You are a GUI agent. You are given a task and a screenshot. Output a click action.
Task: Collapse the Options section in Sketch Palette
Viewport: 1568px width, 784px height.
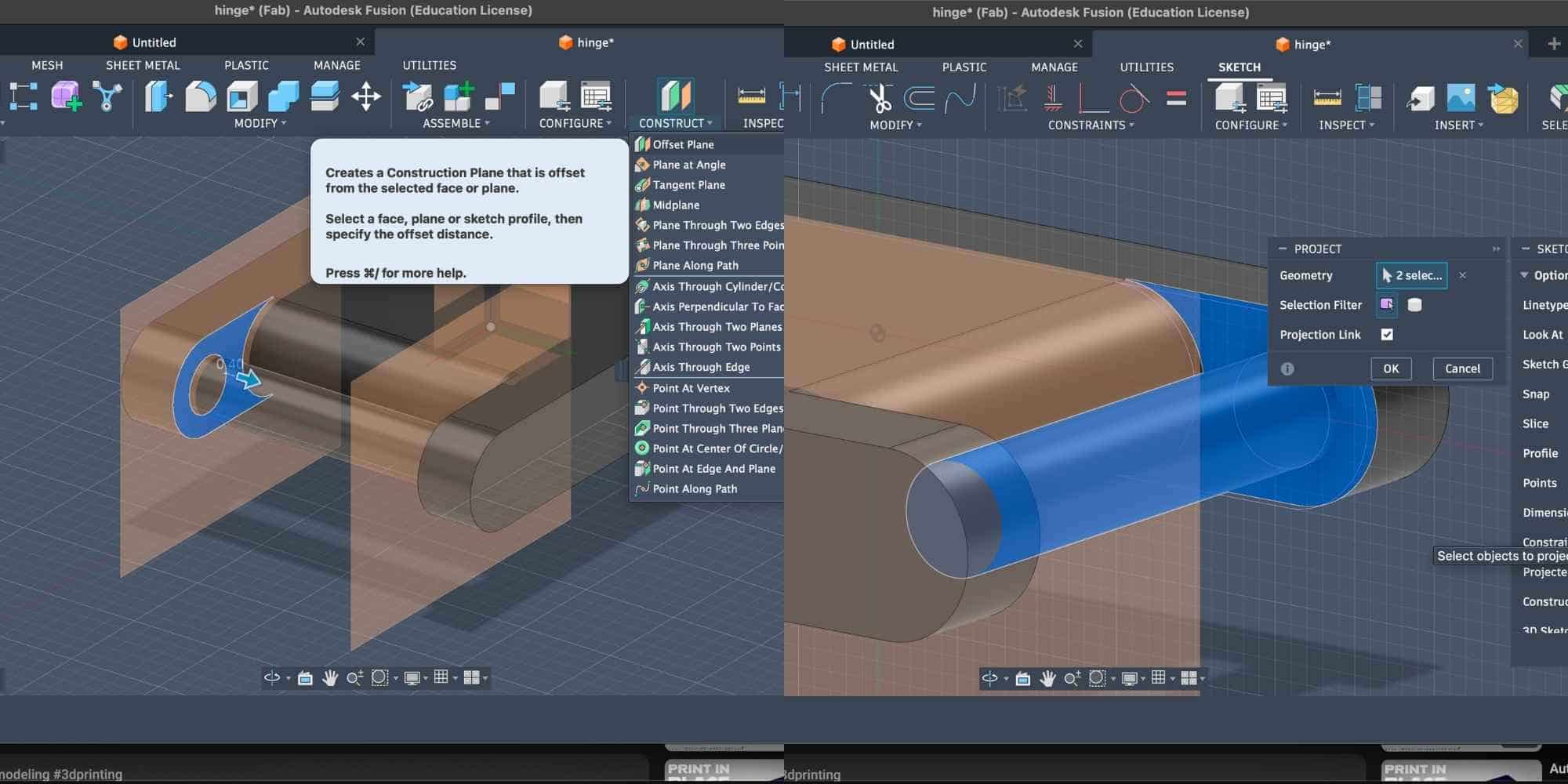click(1524, 275)
